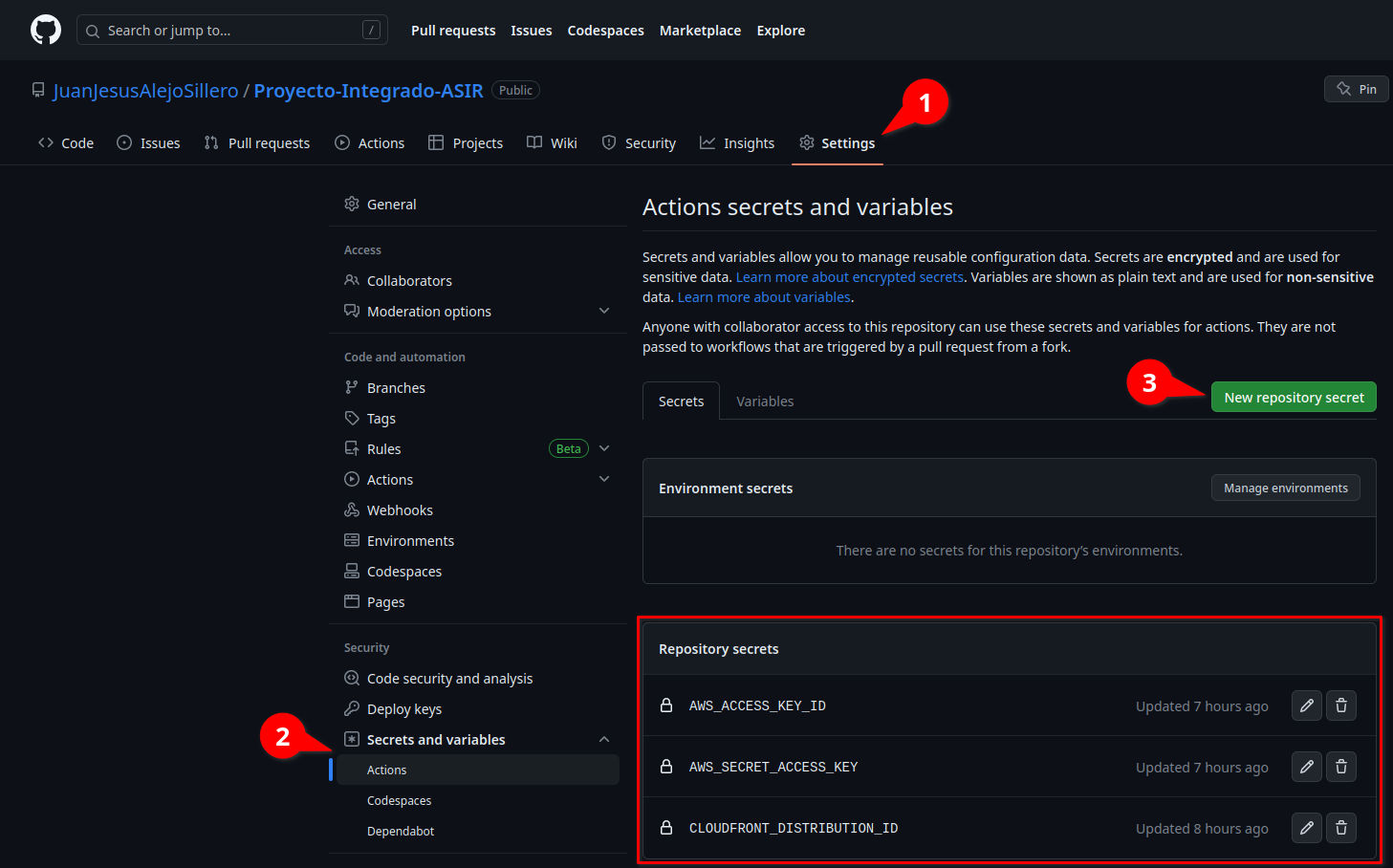This screenshot has width=1393, height=868.
Task: Pin this repository
Action: pyautogui.click(x=1356, y=89)
